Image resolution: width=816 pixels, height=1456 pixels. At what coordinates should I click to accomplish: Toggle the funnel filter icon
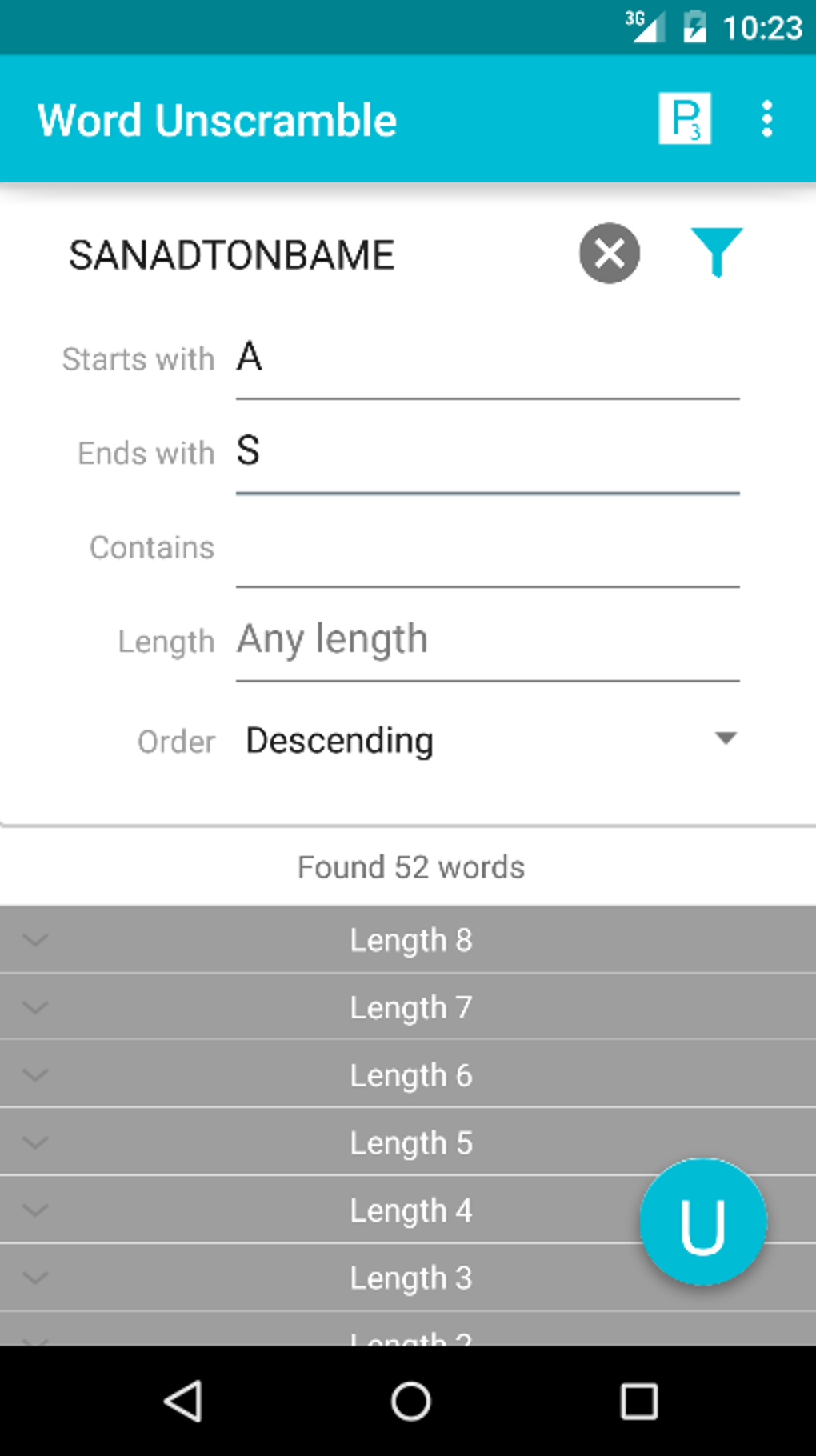tap(716, 252)
